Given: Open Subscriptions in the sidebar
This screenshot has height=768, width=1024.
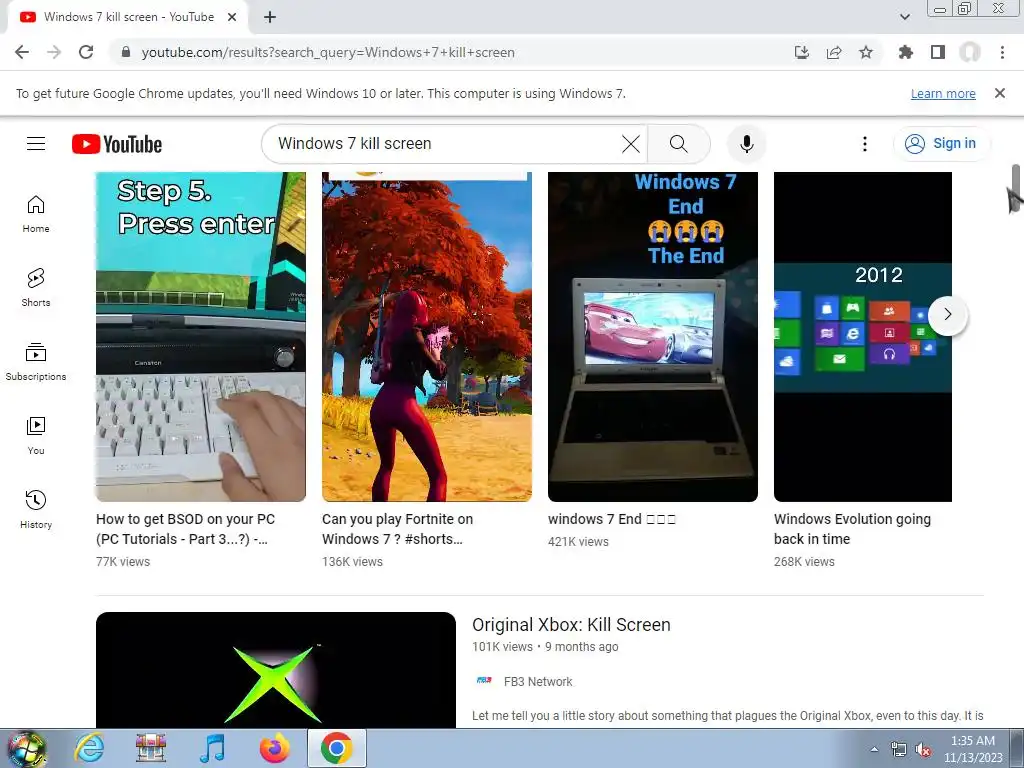Looking at the screenshot, I should click(36, 362).
